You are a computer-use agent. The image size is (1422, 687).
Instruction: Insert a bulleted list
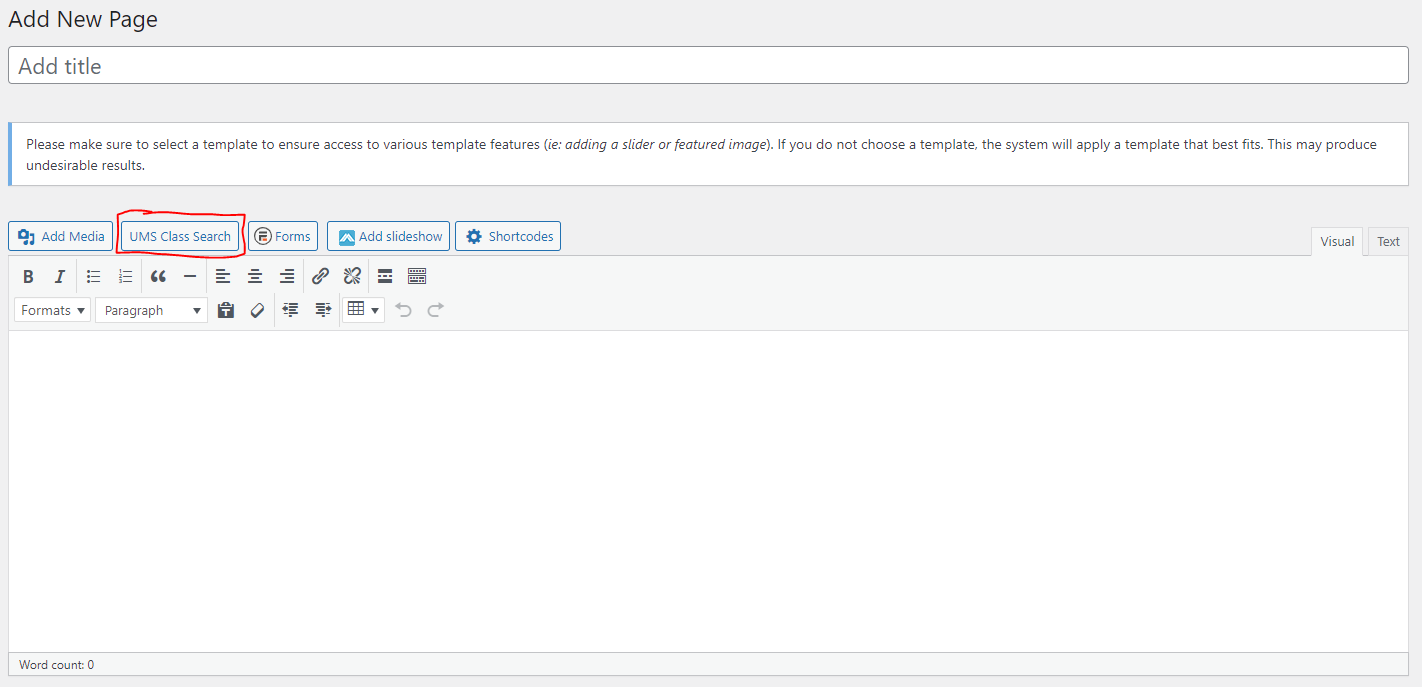94,277
